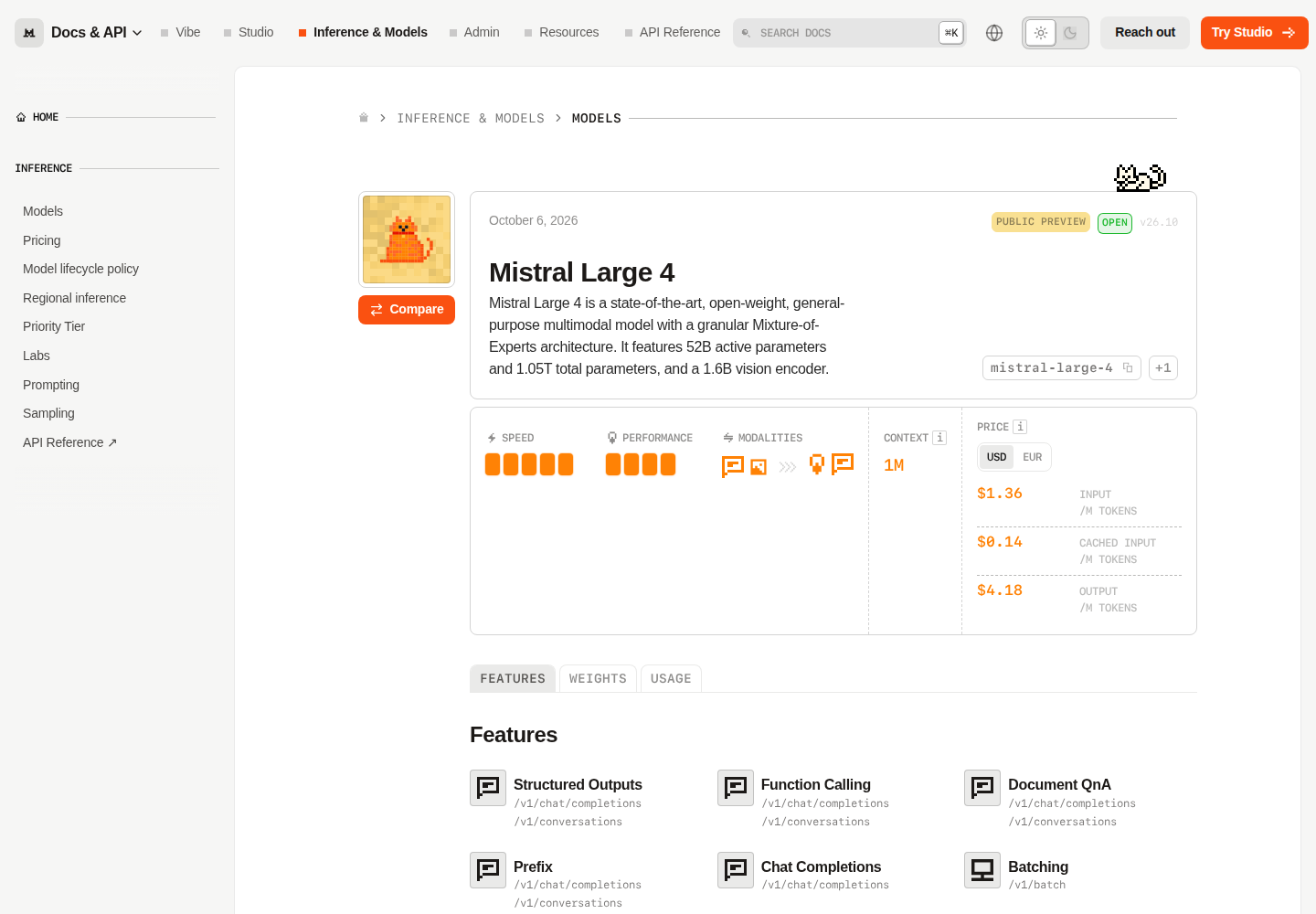Click the Chat Completions icon
The height and width of the screenshot is (914, 1316).
[736, 870]
